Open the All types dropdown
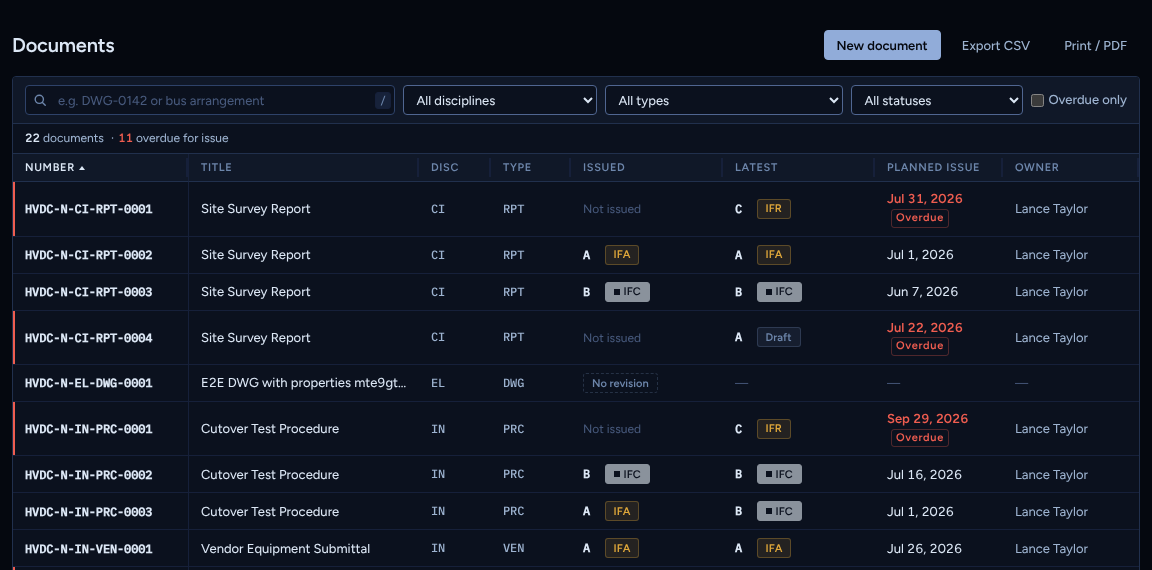The height and width of the screenshot is (570, 1152). pyautogui.click(x=723, y=101)
